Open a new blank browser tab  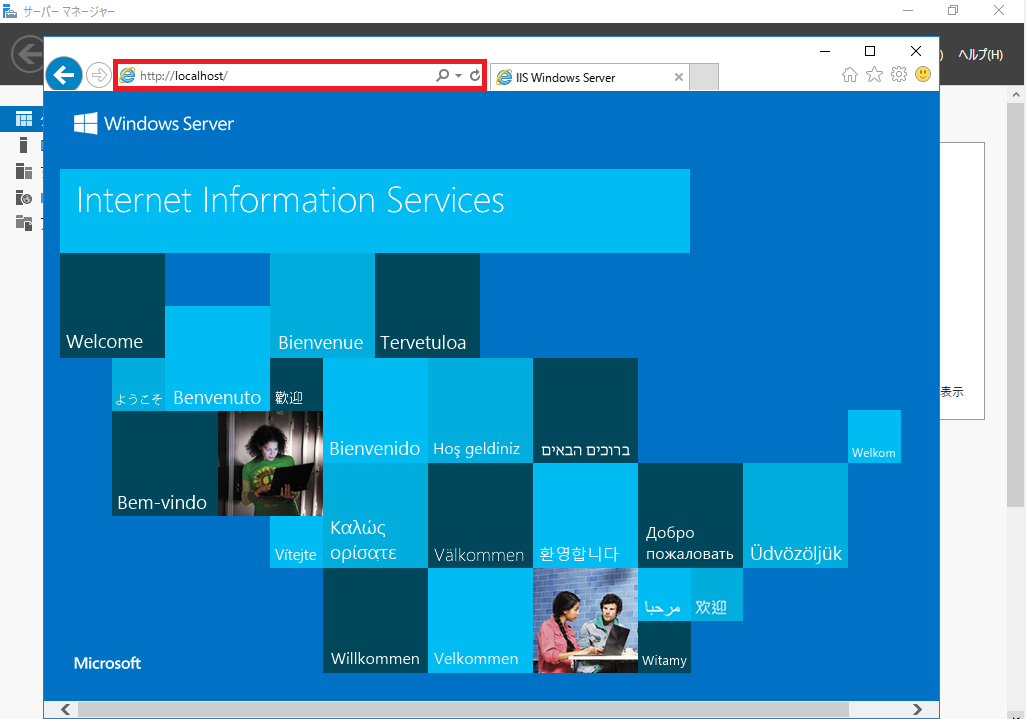click(704, 77)
